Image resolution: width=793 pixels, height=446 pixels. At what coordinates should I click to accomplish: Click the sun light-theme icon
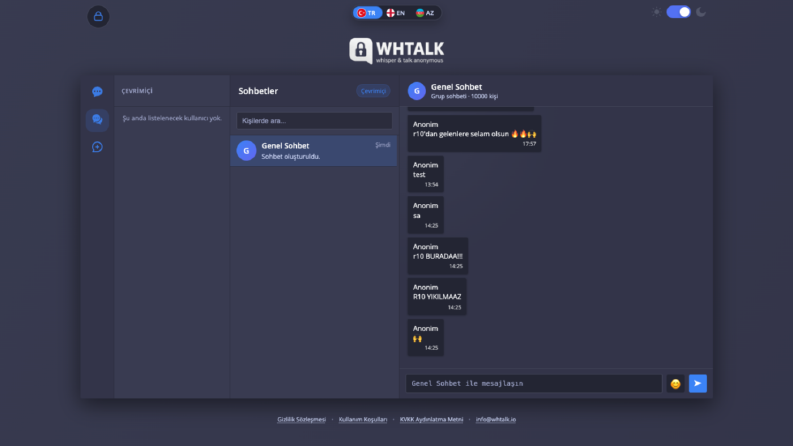tap(656, 12)
